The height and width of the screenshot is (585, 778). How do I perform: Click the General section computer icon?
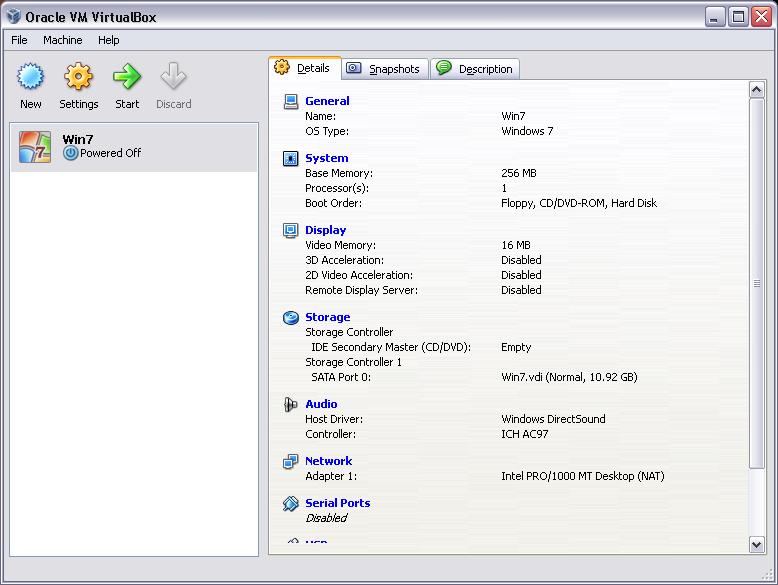pos(290,101)
